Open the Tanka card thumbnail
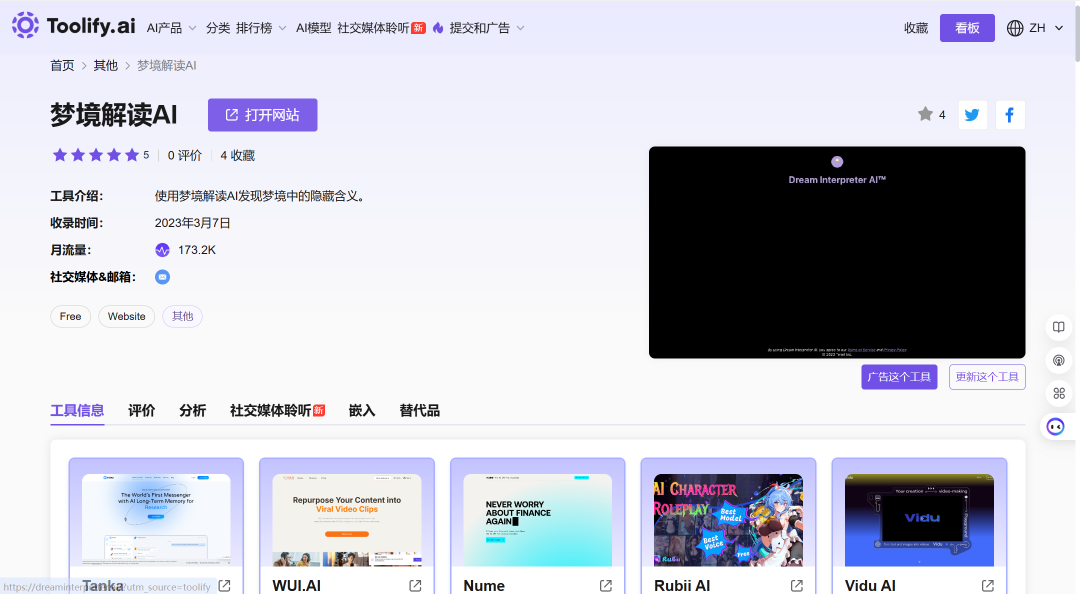The image size is (1080, 594). pos(156,520)
